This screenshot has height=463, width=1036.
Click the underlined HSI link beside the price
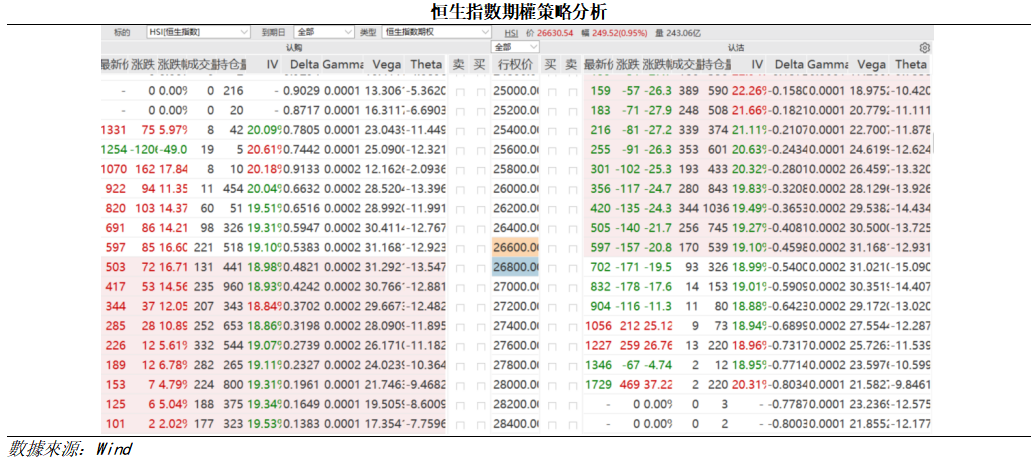tap(511, 32)
